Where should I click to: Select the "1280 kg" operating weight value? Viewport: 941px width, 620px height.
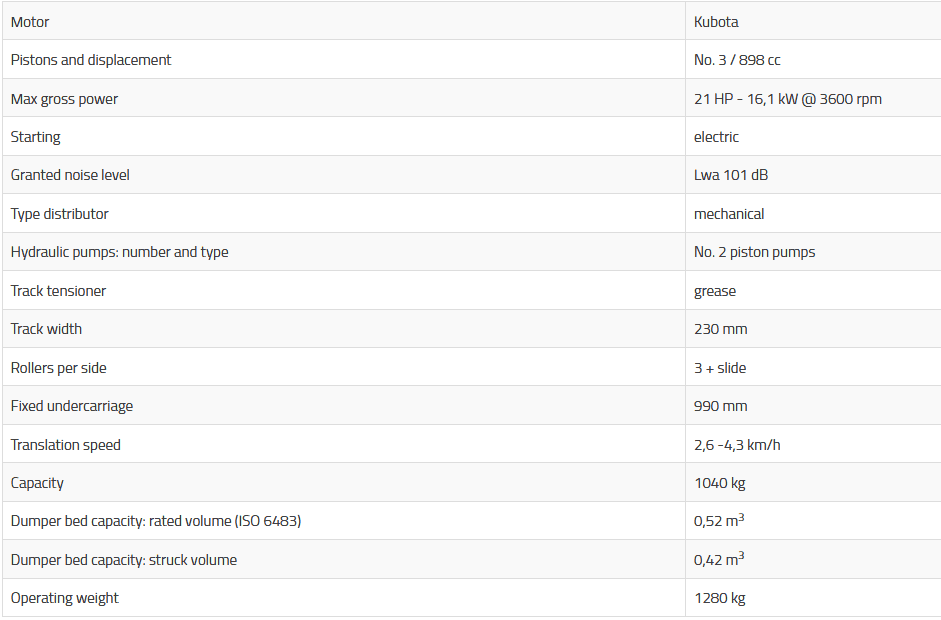pos(720,598)
